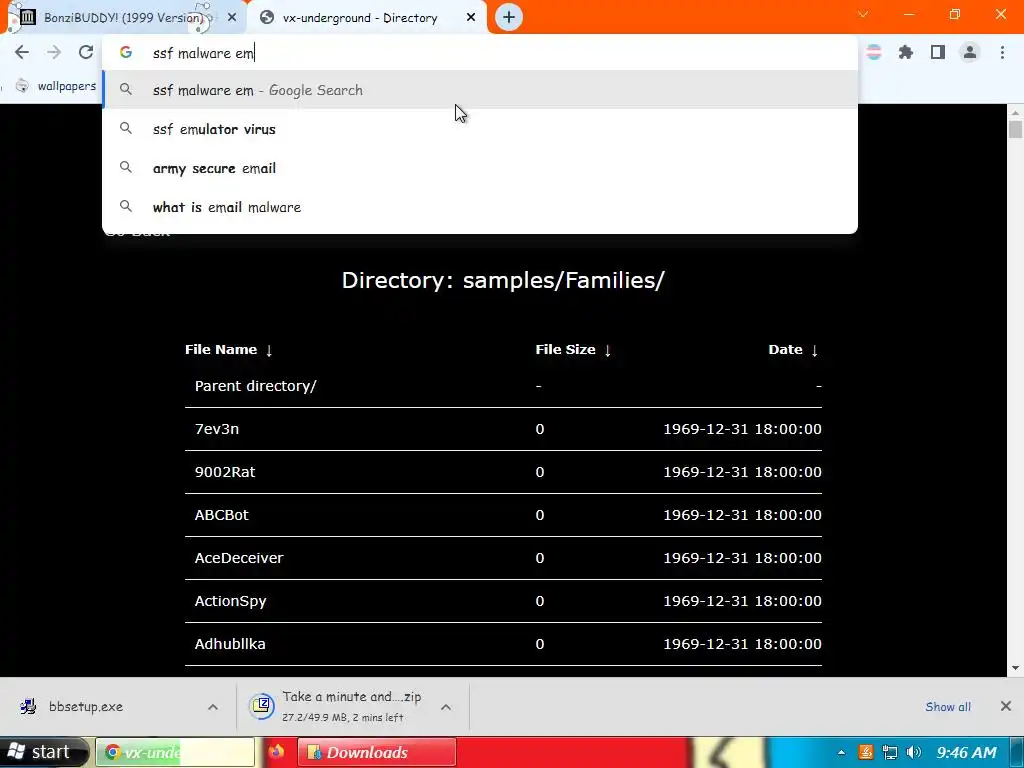Screen dimensions: 1024x768
Task: Open the Adhubllka folder
Action: pos(230,644)
